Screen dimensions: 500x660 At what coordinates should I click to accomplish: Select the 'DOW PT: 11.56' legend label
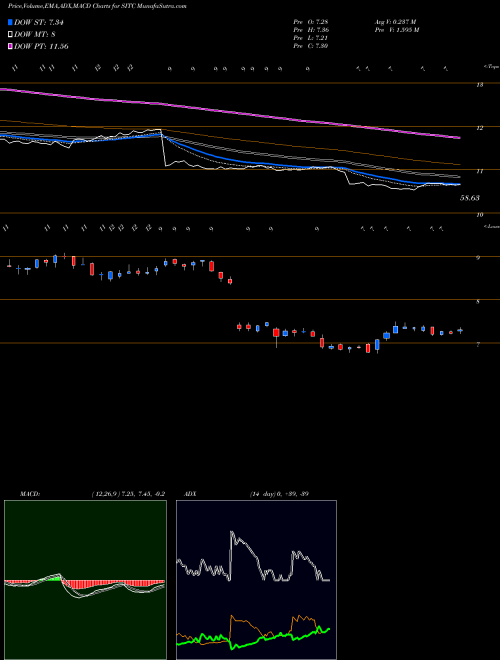coord(41,46)
